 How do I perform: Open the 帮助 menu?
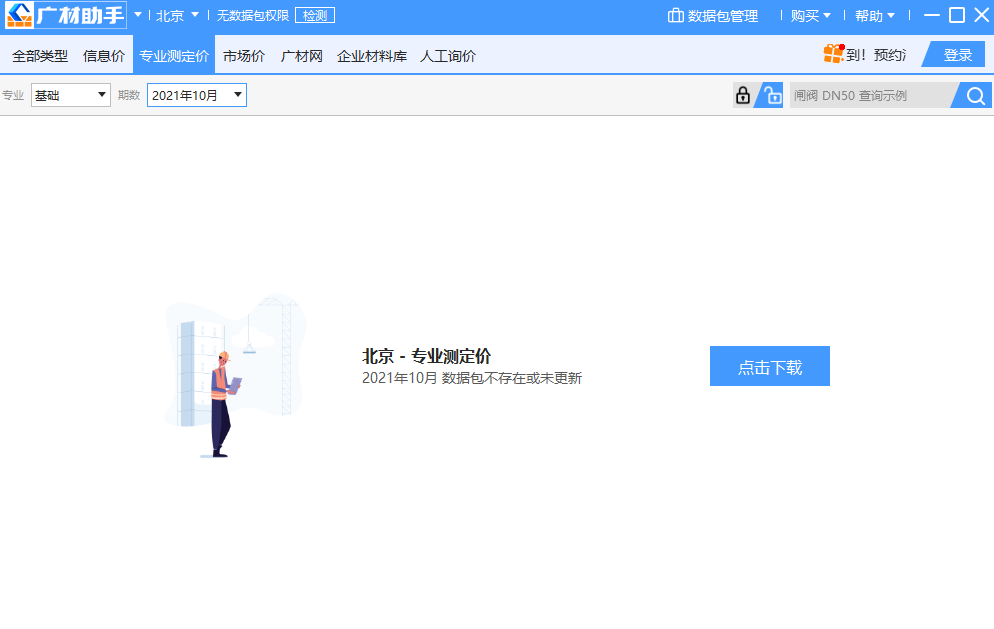[x=874, y=16]
